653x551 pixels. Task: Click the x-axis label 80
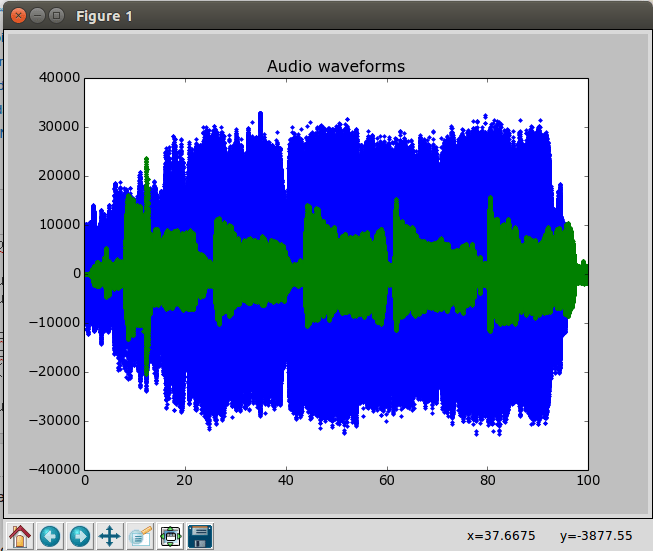coord(488,481)
